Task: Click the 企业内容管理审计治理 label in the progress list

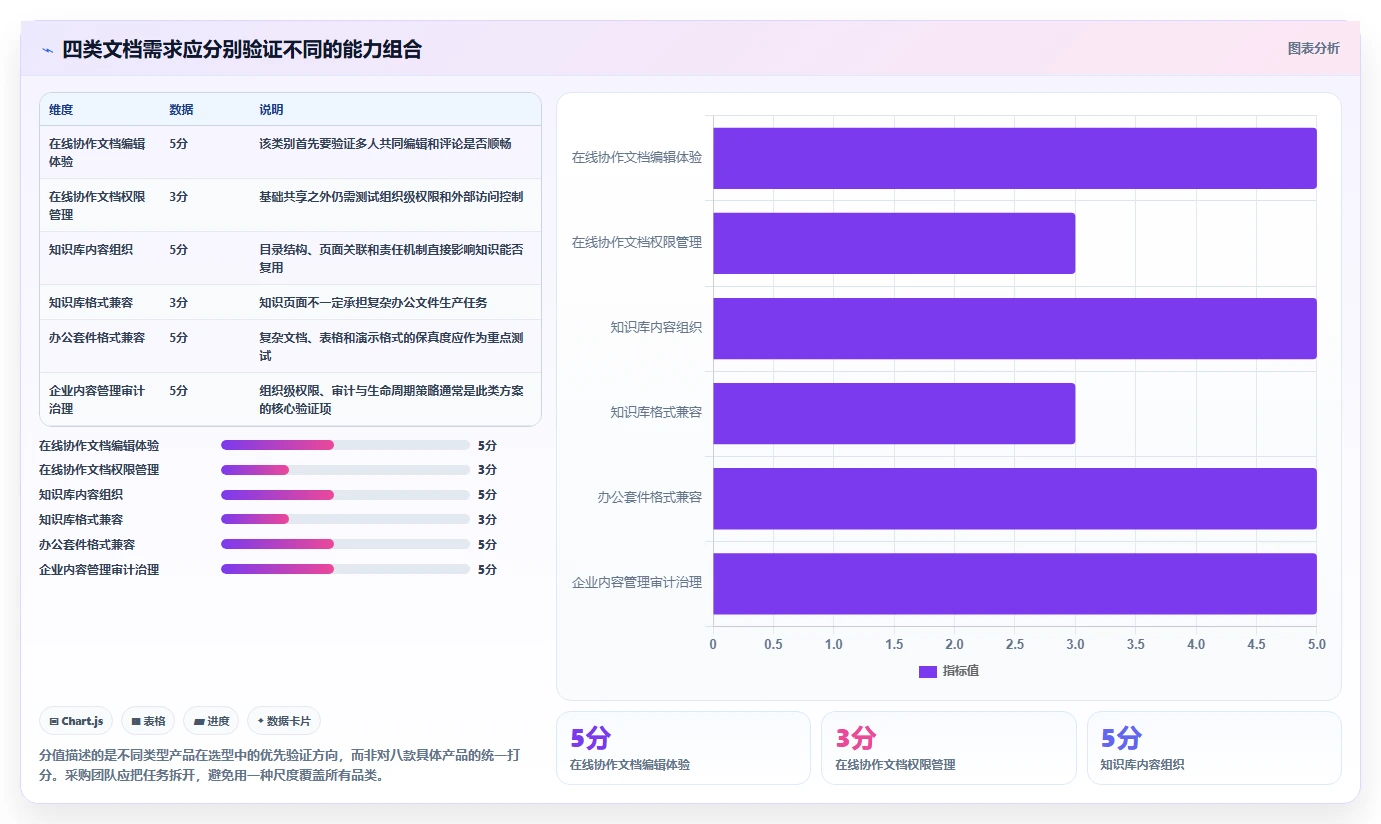Action: (x=99, y=570)
